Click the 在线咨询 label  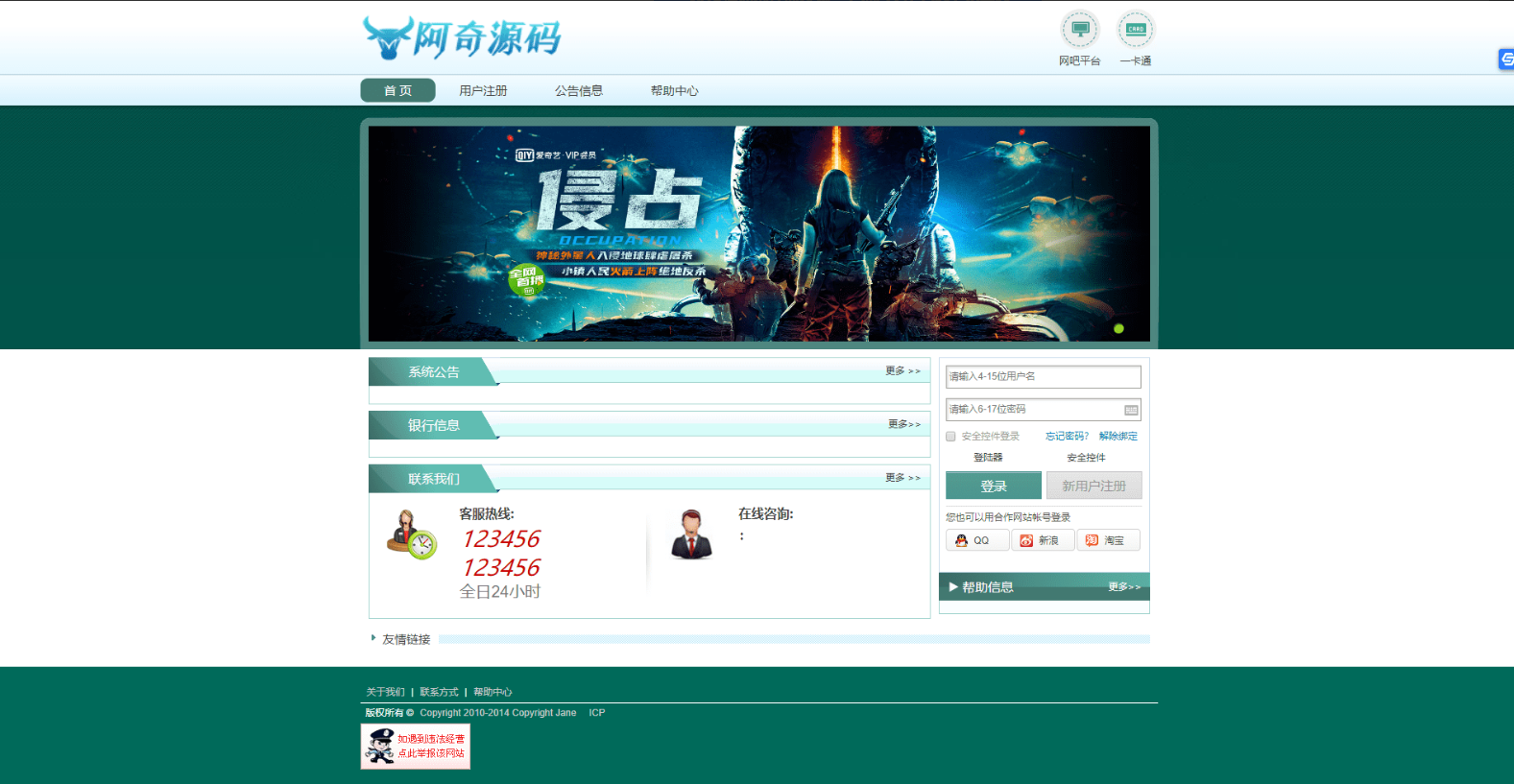[x=765, y=514]
